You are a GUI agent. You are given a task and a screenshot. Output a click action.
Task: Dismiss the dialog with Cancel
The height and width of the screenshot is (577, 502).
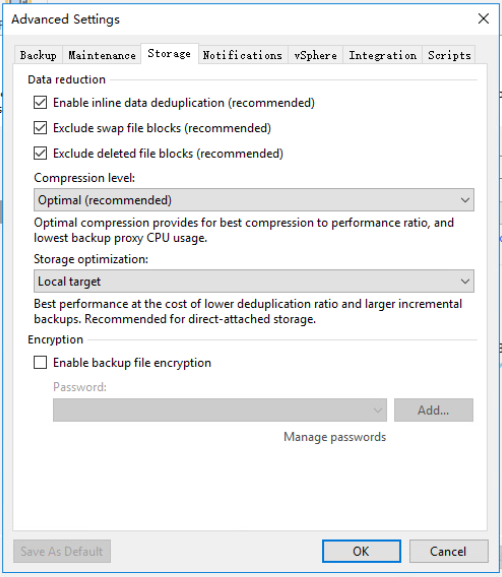[x=448, y=551]
